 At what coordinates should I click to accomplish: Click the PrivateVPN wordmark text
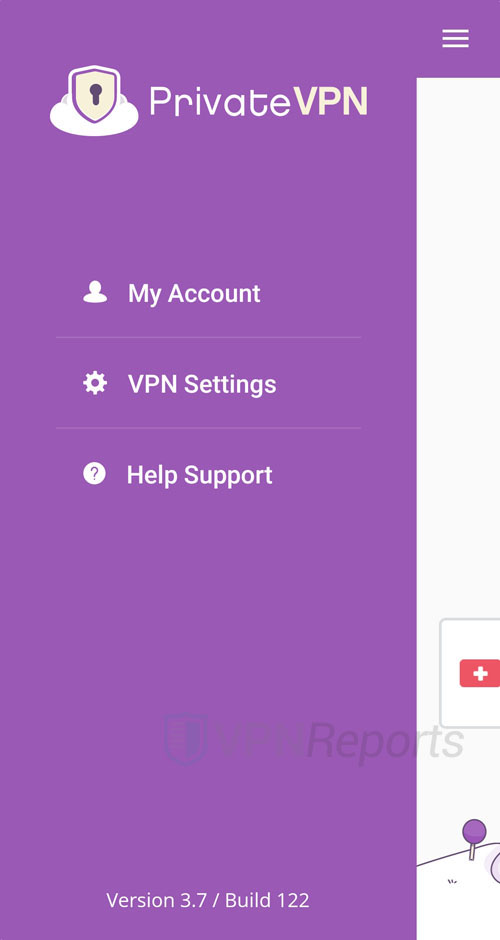[258, 101]
